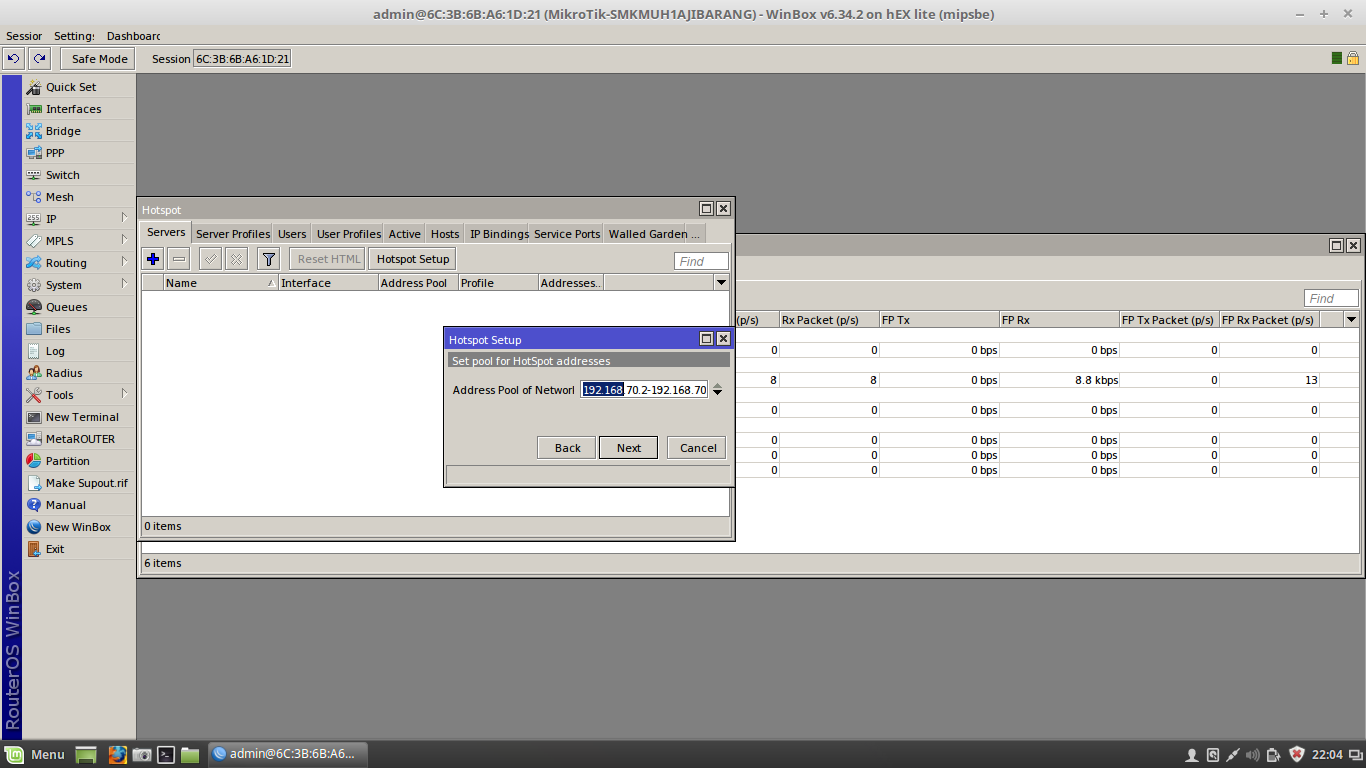This screenshot has width=1366, height=768.
Task: Sort Hotspot table by Interface column
Action: click(328, 283)
